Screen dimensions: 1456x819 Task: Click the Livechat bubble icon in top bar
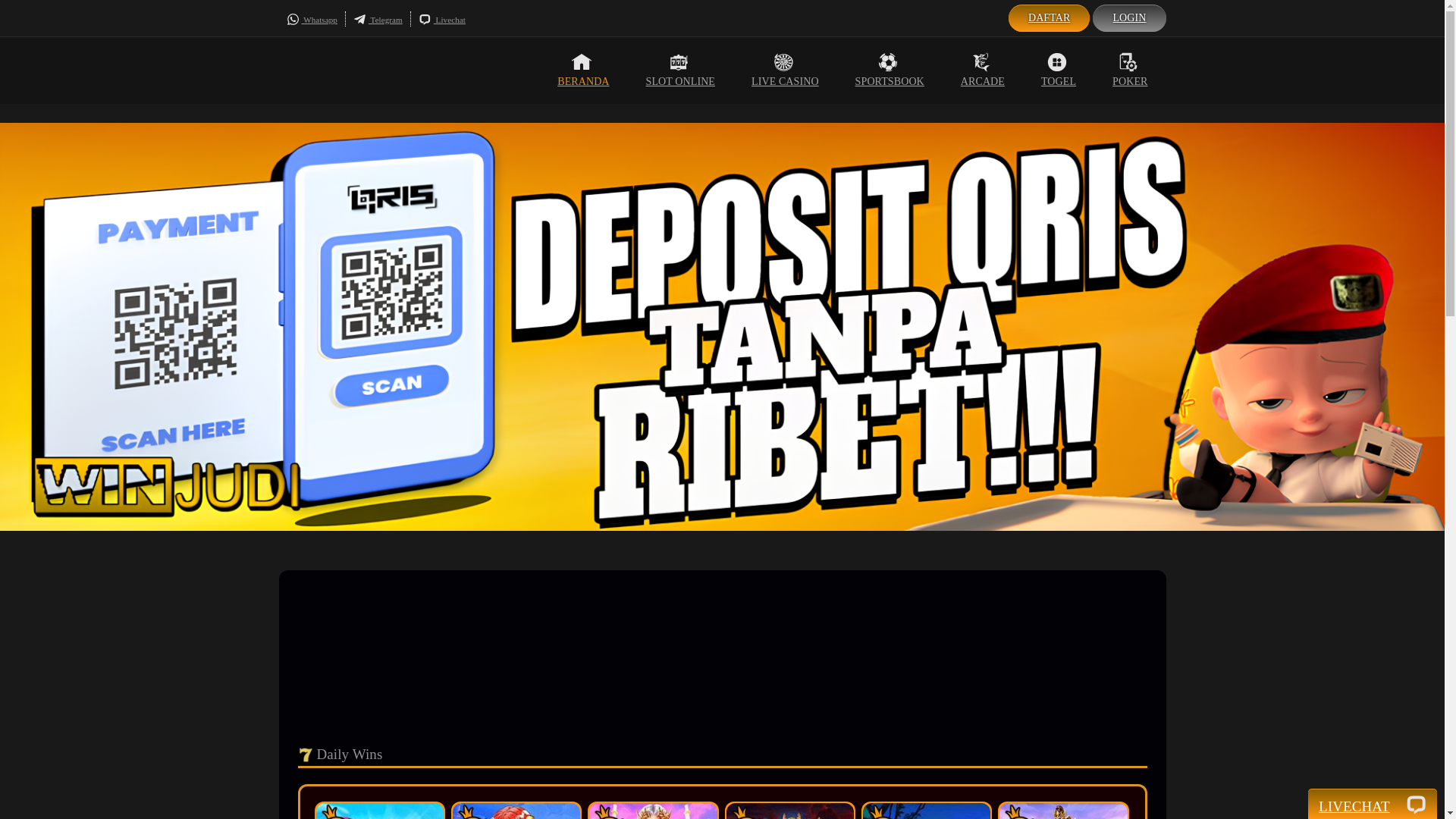425,20
